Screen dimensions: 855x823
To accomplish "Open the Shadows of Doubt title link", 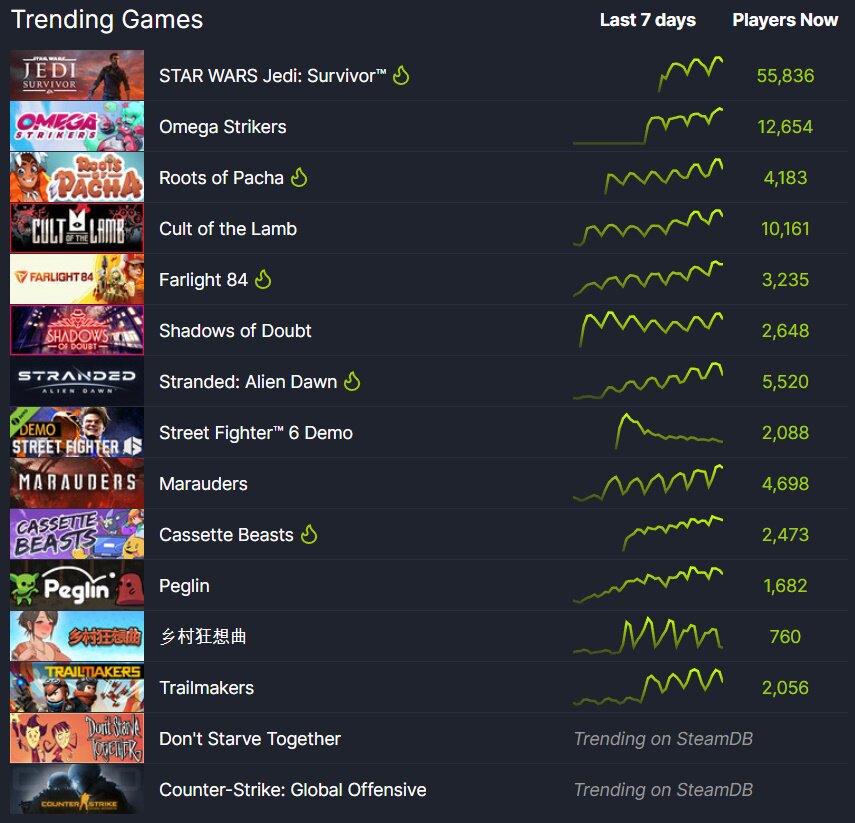I will pos(235,331).
